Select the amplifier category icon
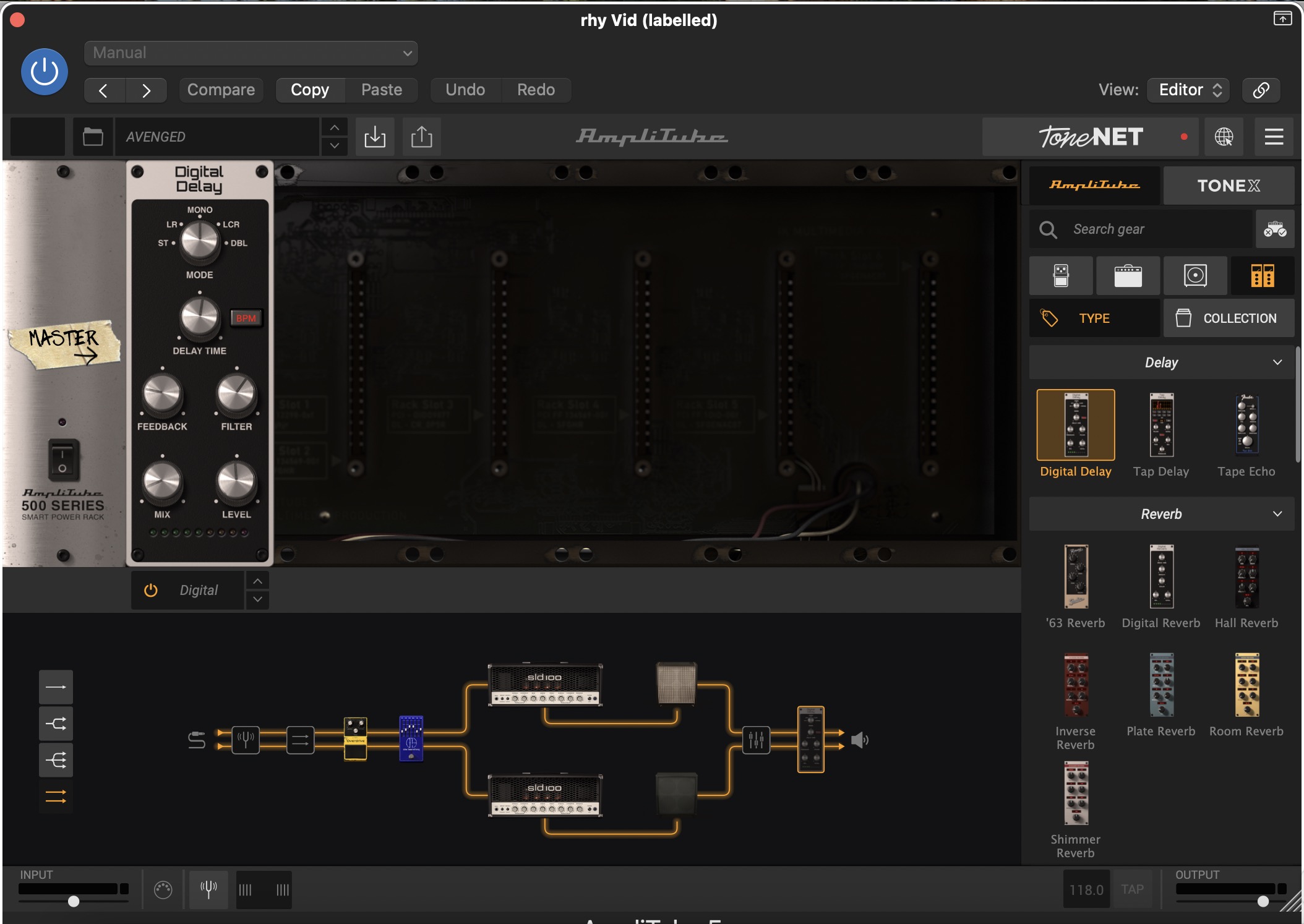The height and width of the screenshot is (924, 1304). [1128, 275]
